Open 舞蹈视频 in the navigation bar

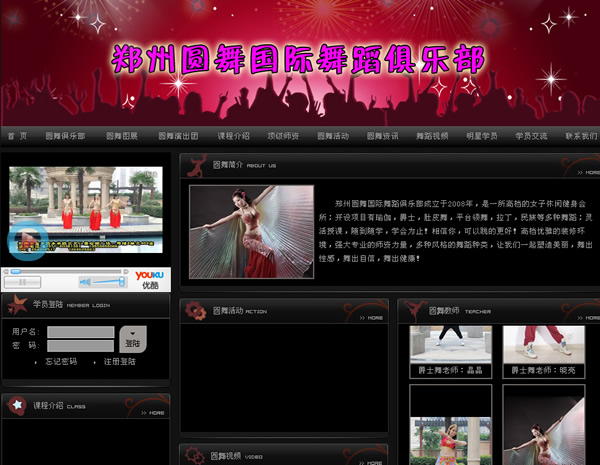coord(432,136)
